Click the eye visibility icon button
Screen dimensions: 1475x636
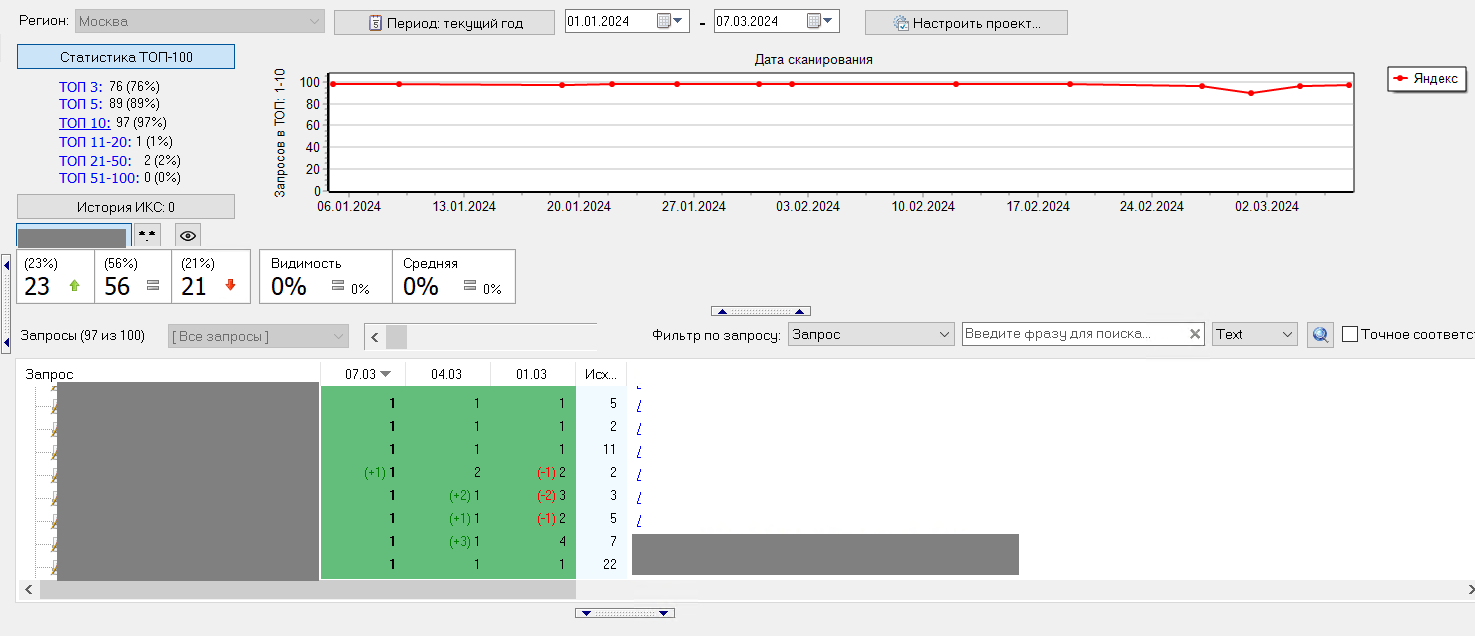(x=188, y=235)
